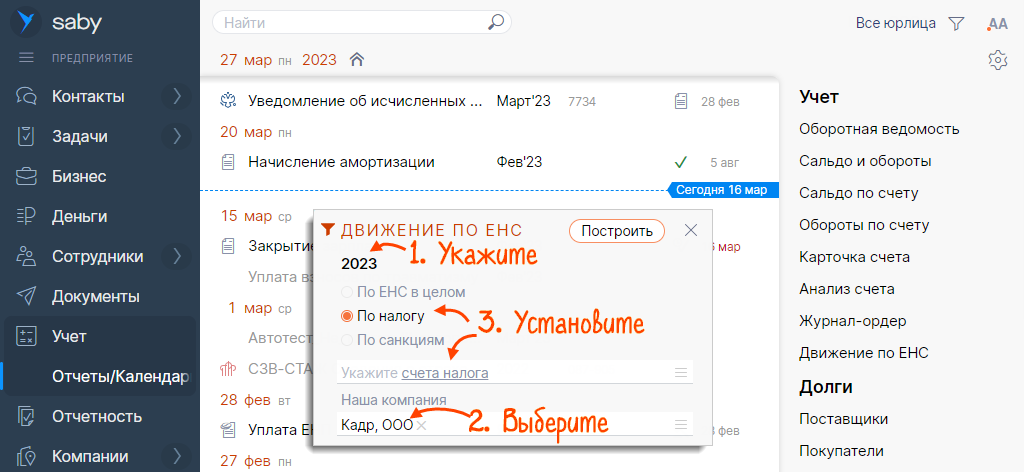Open Карточка счета report
This screenshot has width=1024, height=472.
point(854,257)
